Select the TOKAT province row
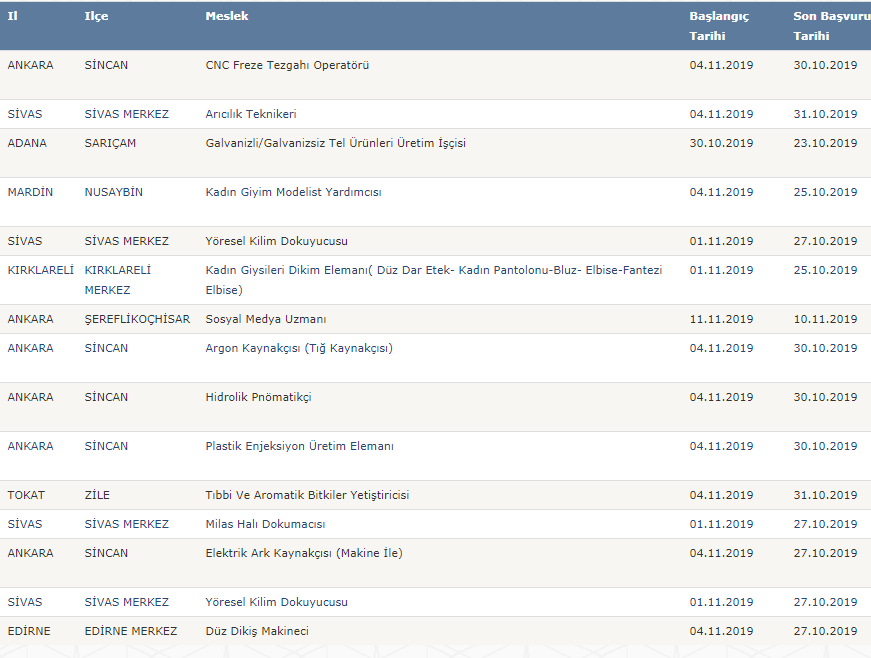This screenshot has height=658, width=871. (x=436, y=495)
